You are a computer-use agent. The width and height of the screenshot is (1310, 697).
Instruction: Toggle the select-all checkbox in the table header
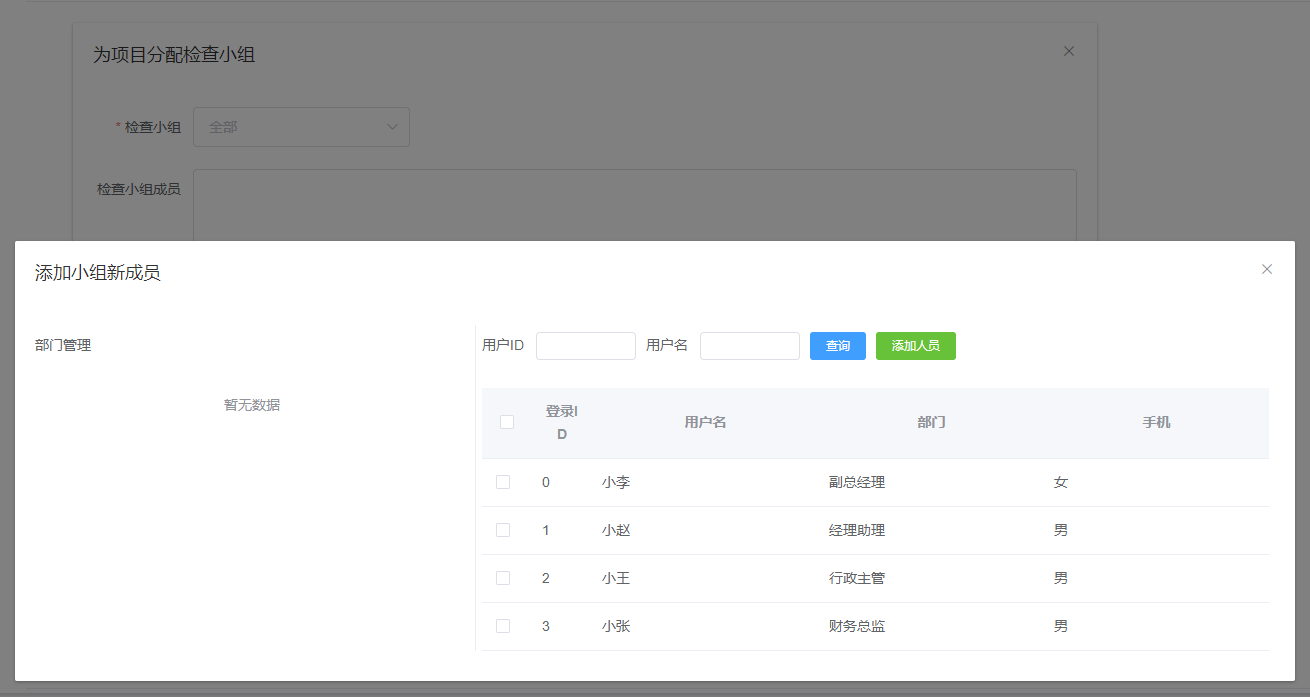[x=506, y=421]
